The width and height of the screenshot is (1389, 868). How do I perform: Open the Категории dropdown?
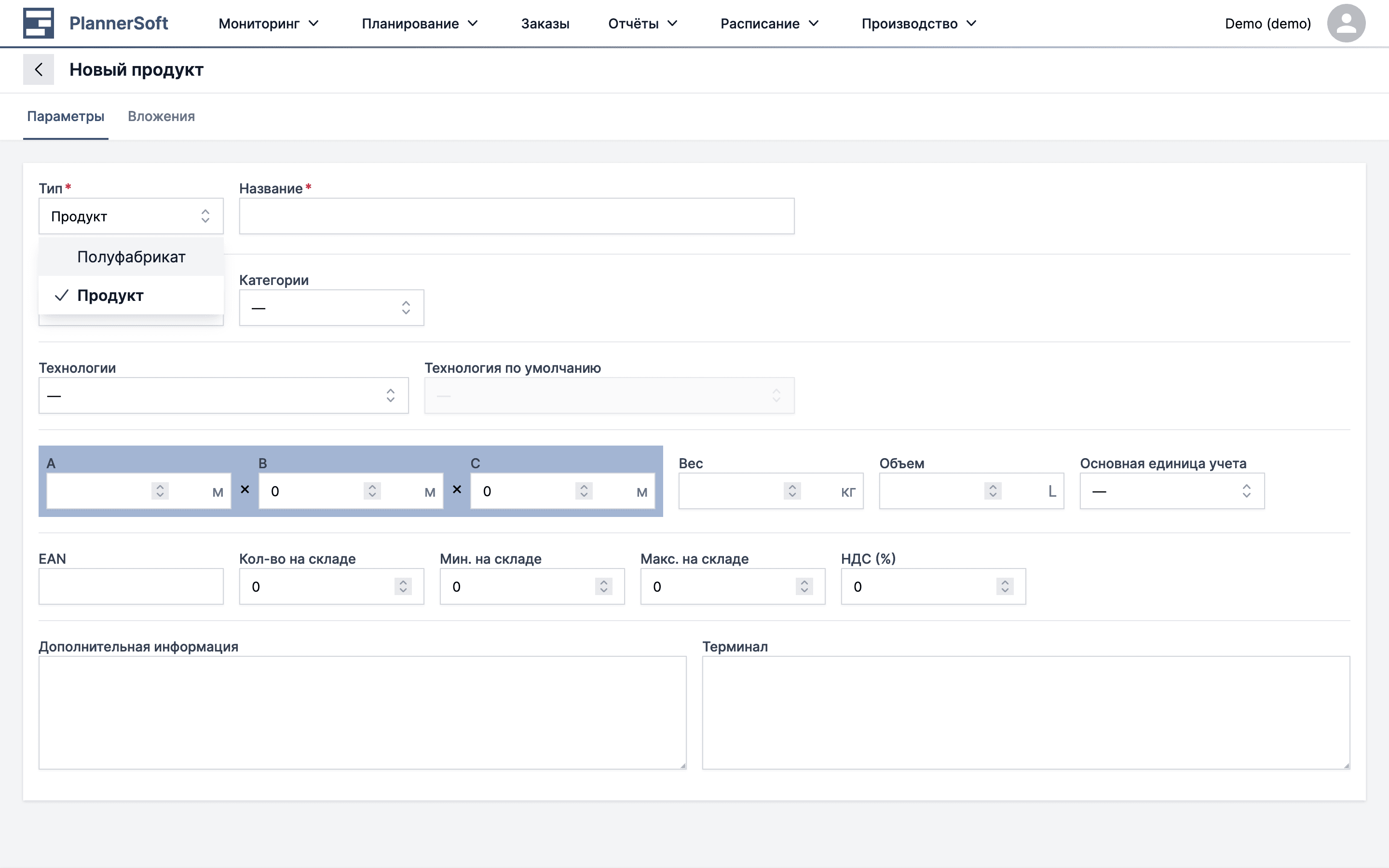point(331,308)
